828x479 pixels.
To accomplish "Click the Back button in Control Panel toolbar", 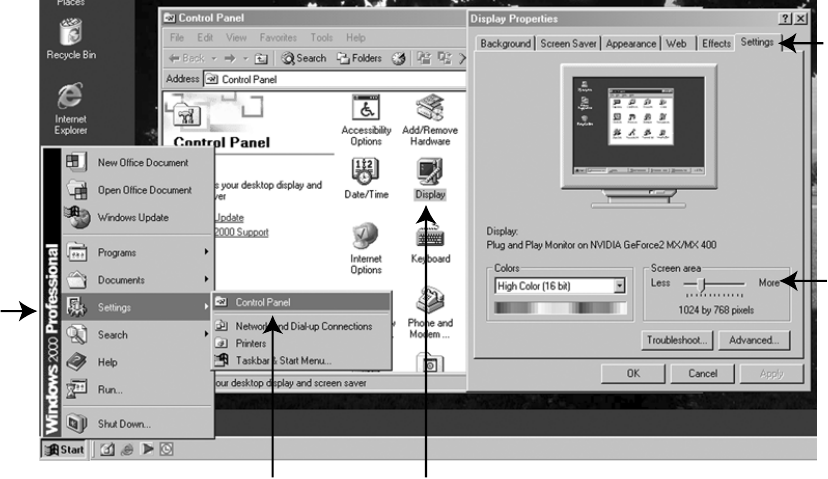I will pyautogui.click(x=186, y=58).
